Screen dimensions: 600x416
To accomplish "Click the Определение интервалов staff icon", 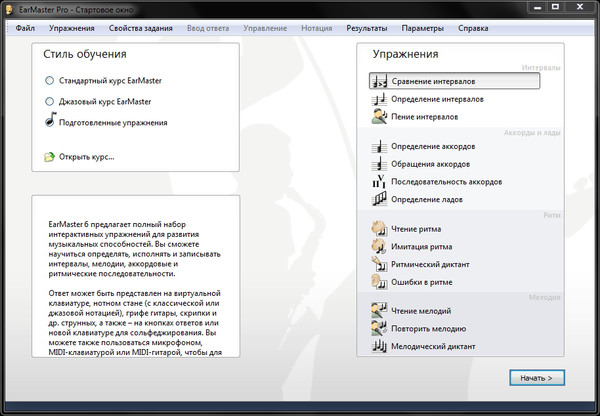I will (379, 99).
